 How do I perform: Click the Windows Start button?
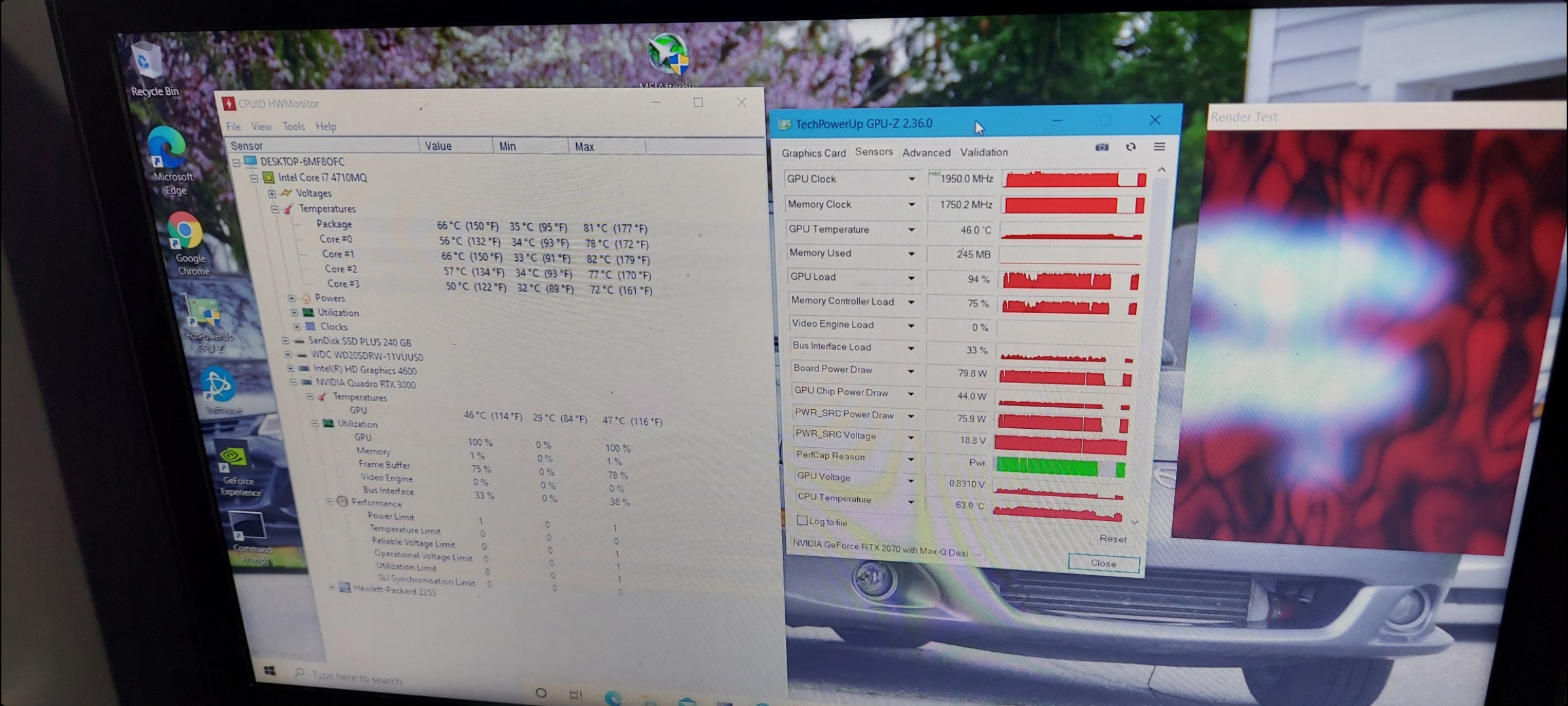click(270, 671)
